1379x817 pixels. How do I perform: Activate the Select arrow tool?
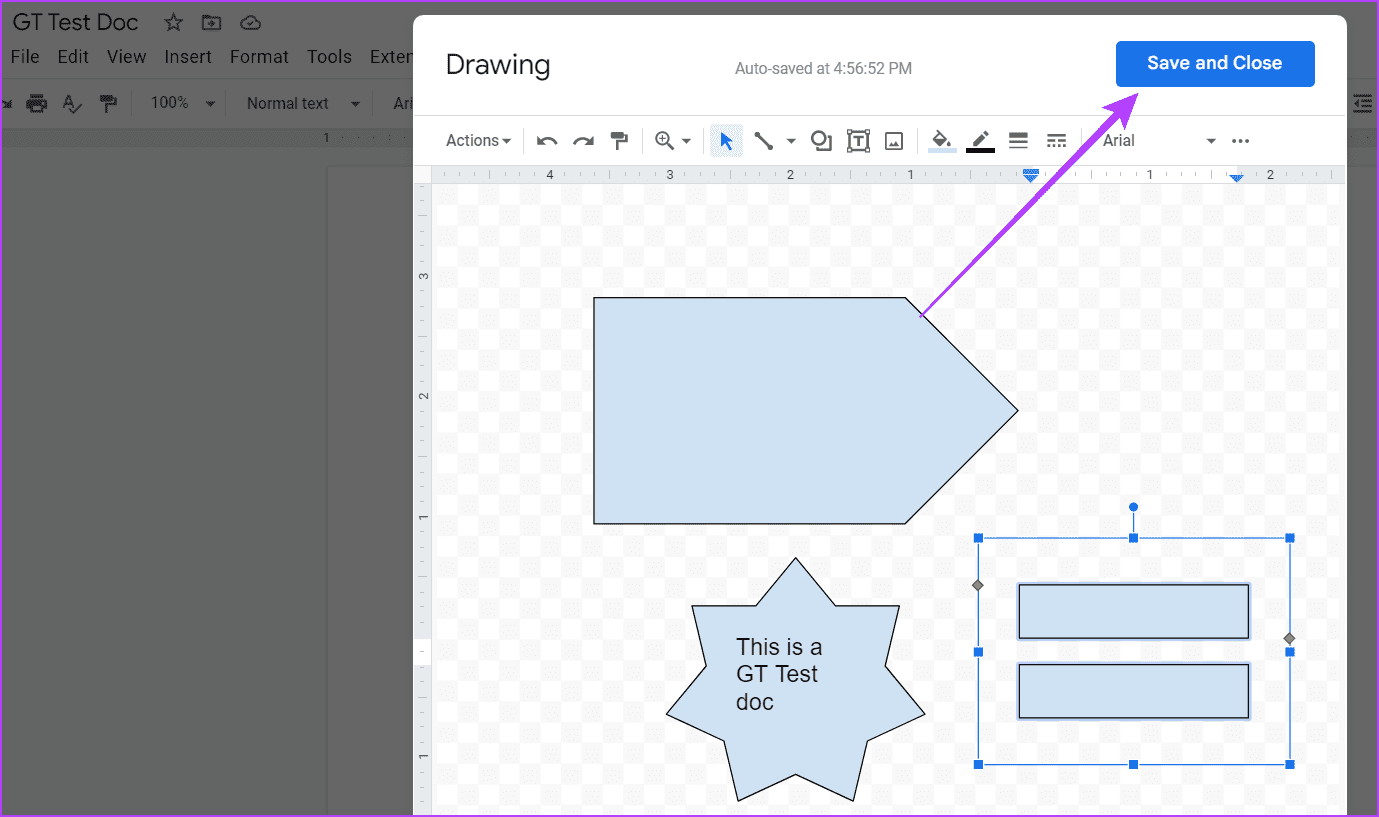726,141
